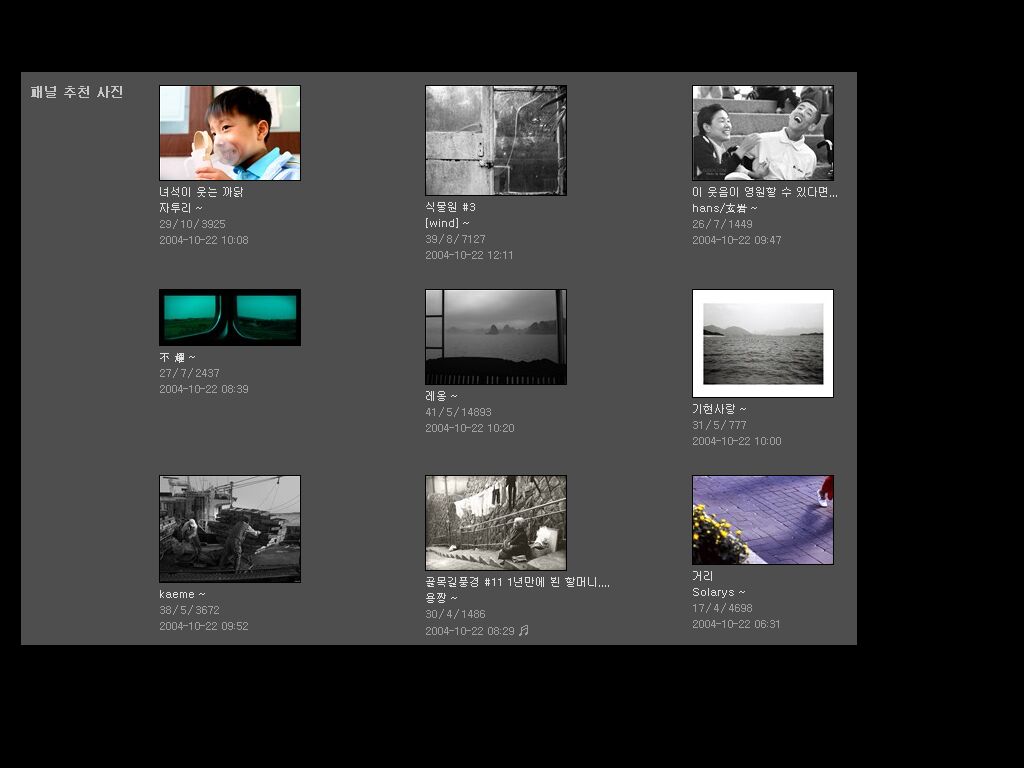Screen dimensions: 1024x768
Task: Open the author link 'Solarys ~'
Action: pos(718,592)
